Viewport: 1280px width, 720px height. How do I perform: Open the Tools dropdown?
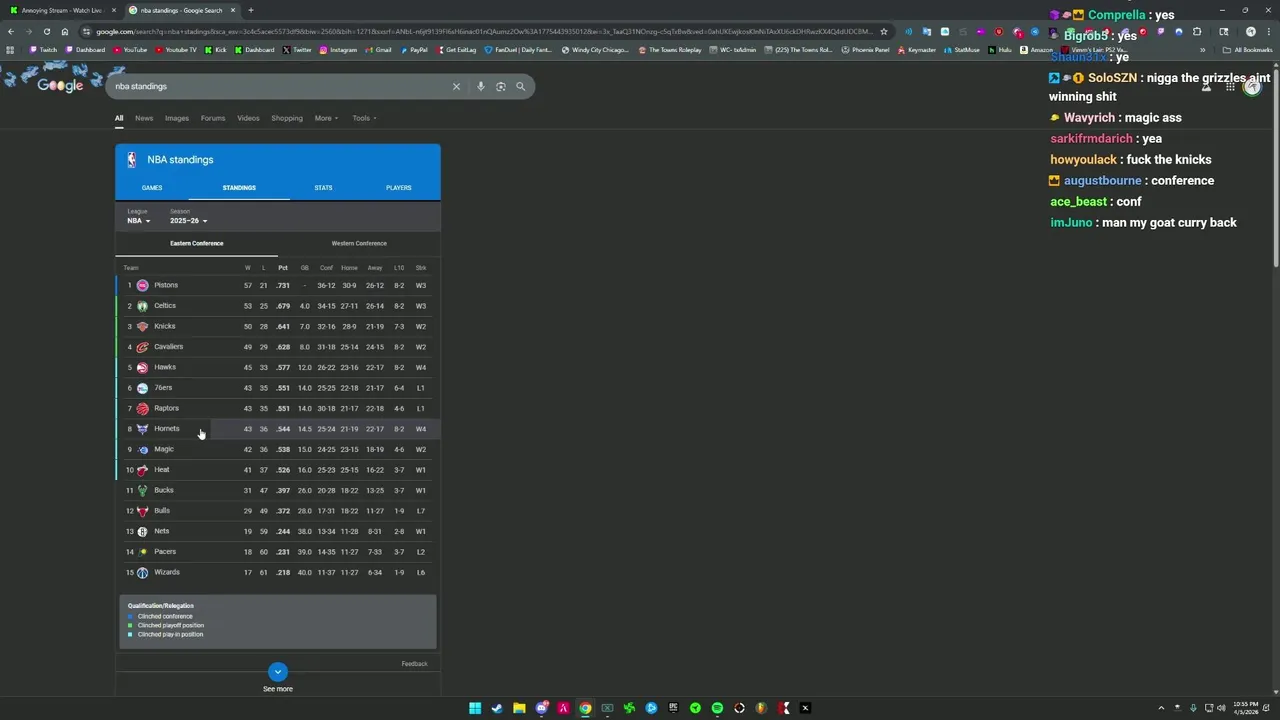click(364, 118)
